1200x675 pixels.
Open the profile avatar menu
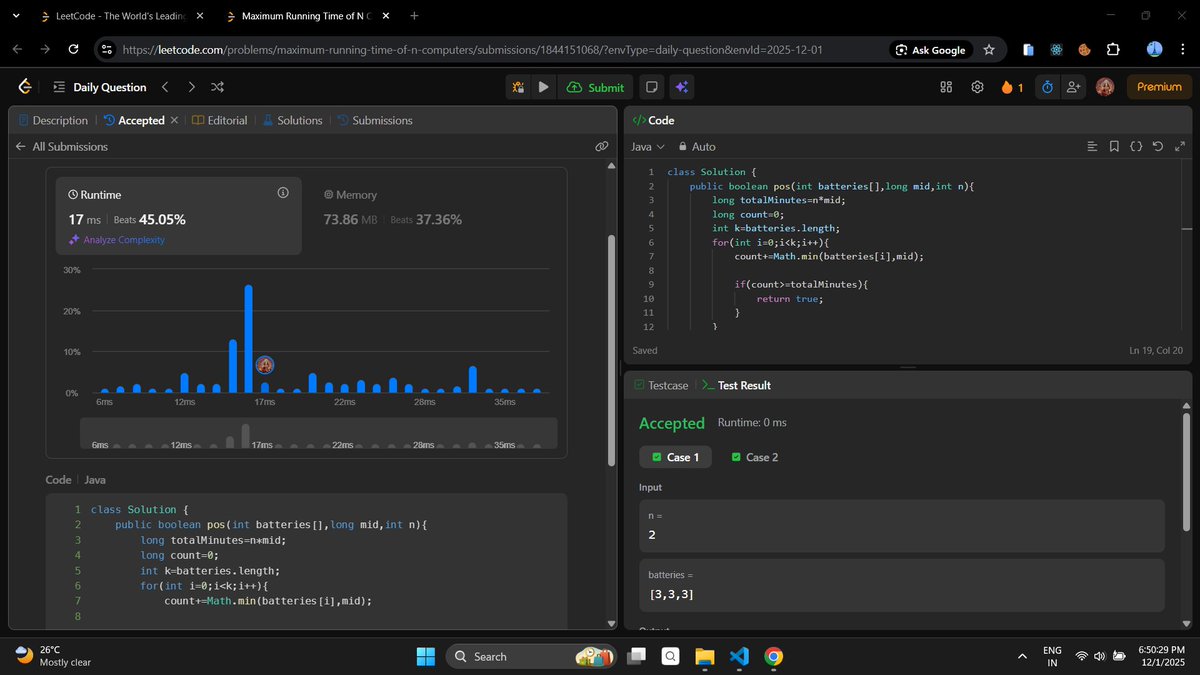(1105, 87)
